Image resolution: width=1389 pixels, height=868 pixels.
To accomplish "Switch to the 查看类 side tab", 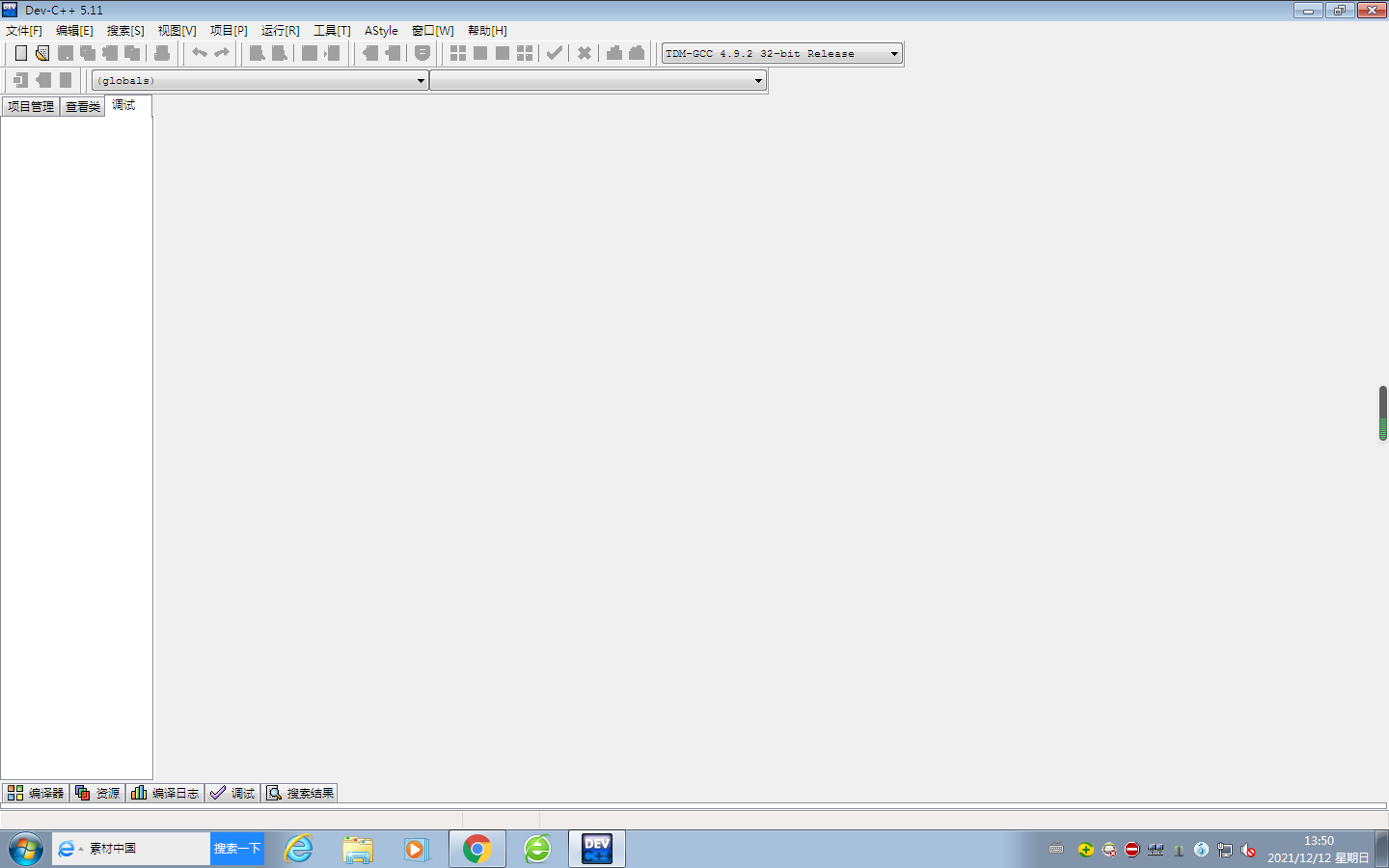I will (x=83, y=106).
